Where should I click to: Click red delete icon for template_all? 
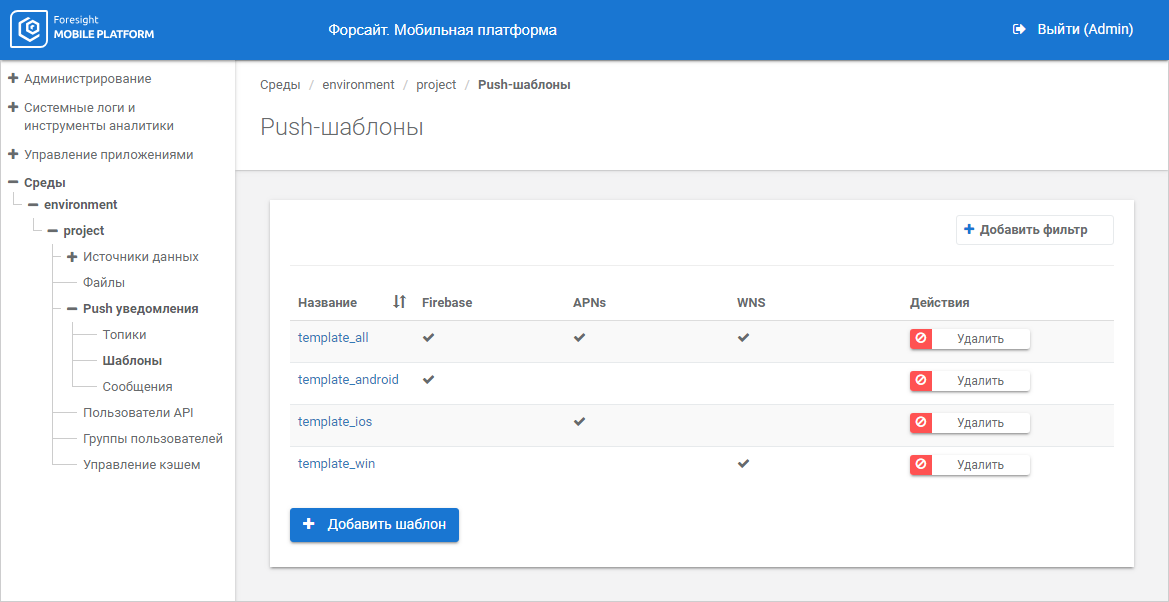tap(920, 339)
